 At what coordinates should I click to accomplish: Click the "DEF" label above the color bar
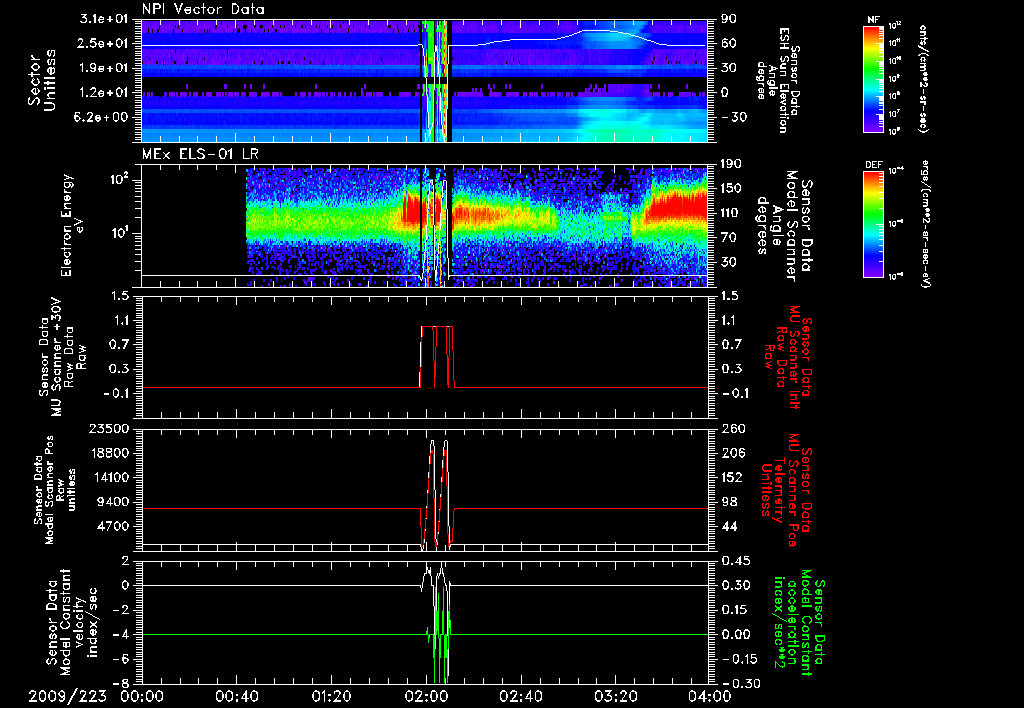coord(873,165)
